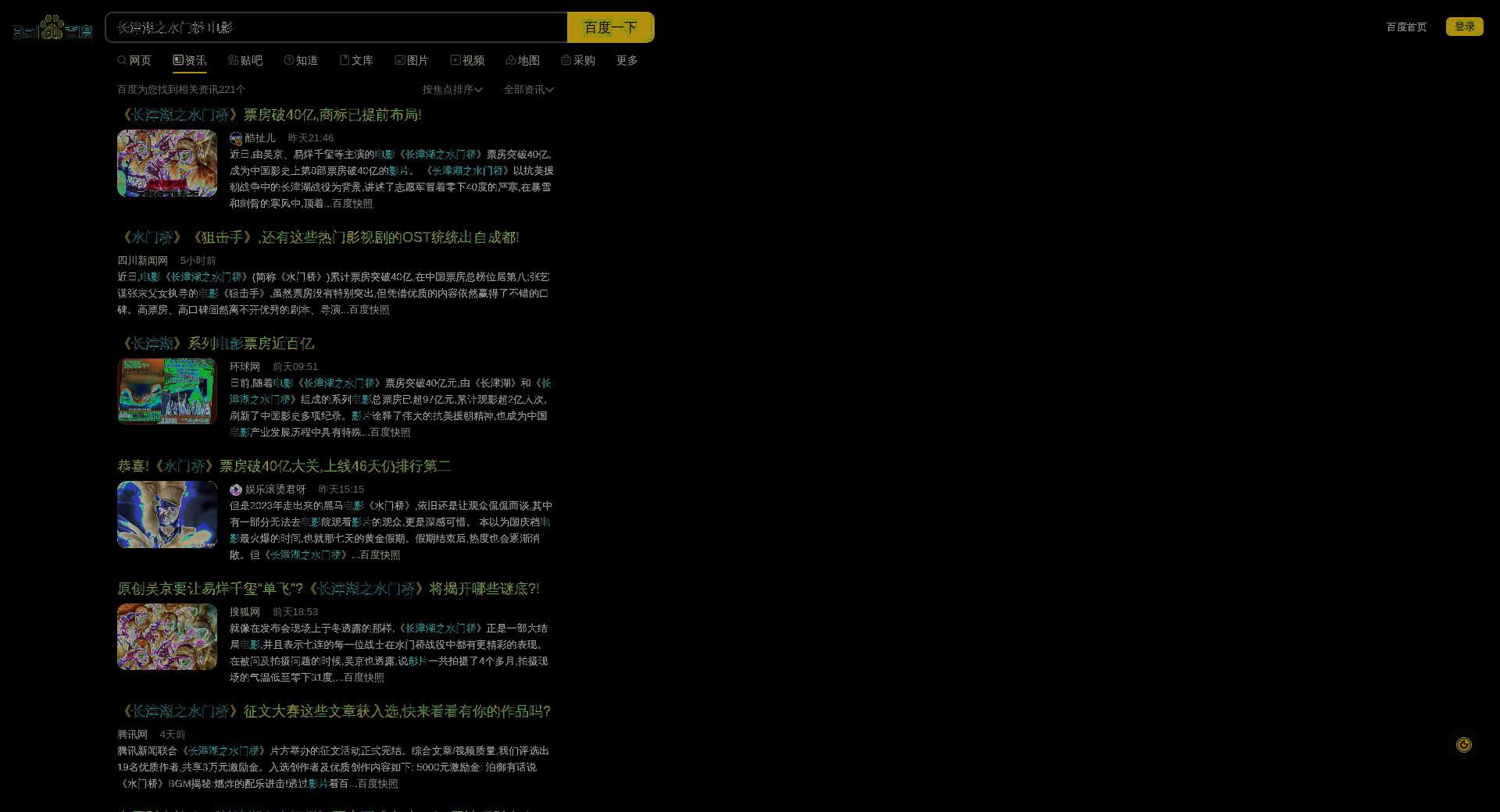Click the floating round button at bottom right
Screen dimensions: 1500x812
(1464, 745)
